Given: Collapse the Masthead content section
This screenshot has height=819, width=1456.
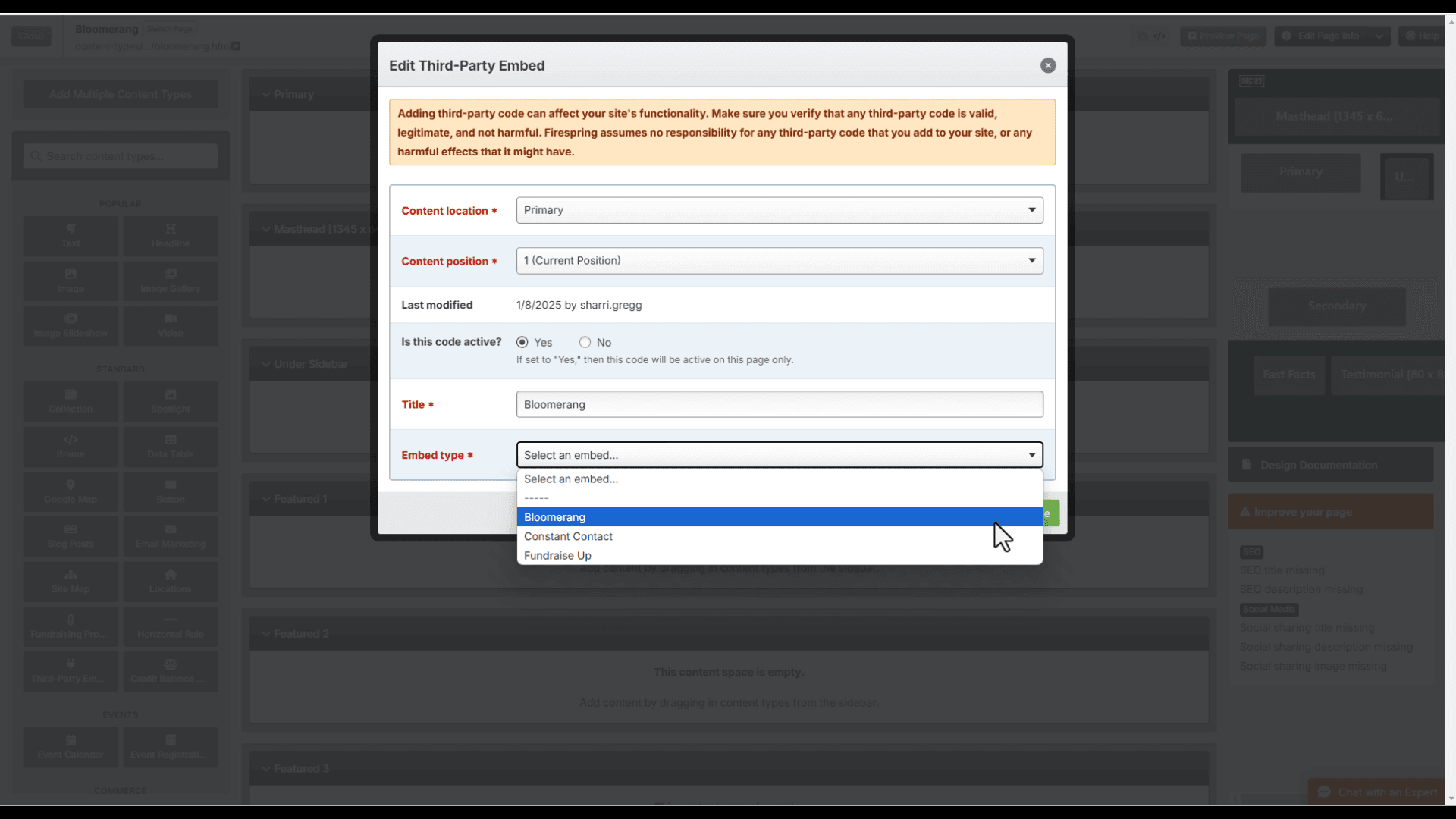Looking at the screenshot, I should tap(266, 229).
